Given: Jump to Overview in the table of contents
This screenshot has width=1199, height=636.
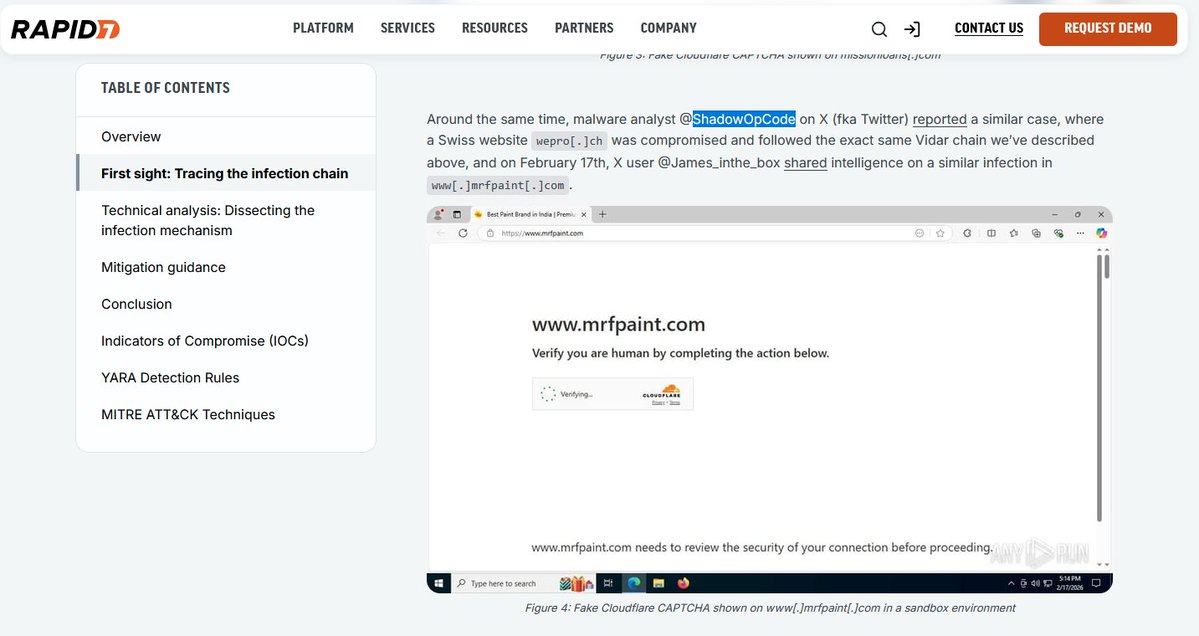Looking at the screenshot, I should pyautogui.click(x=131, y=137).
